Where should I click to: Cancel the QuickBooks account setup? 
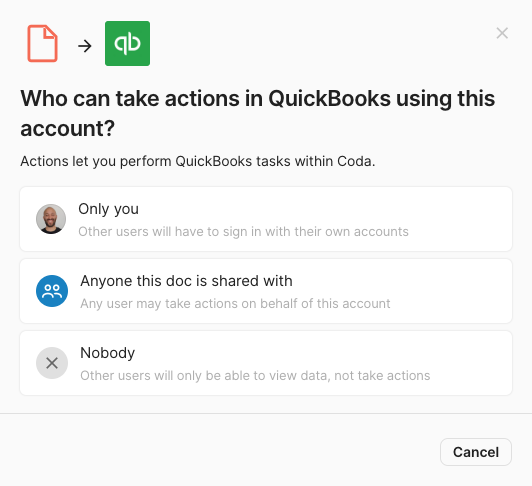476,452
